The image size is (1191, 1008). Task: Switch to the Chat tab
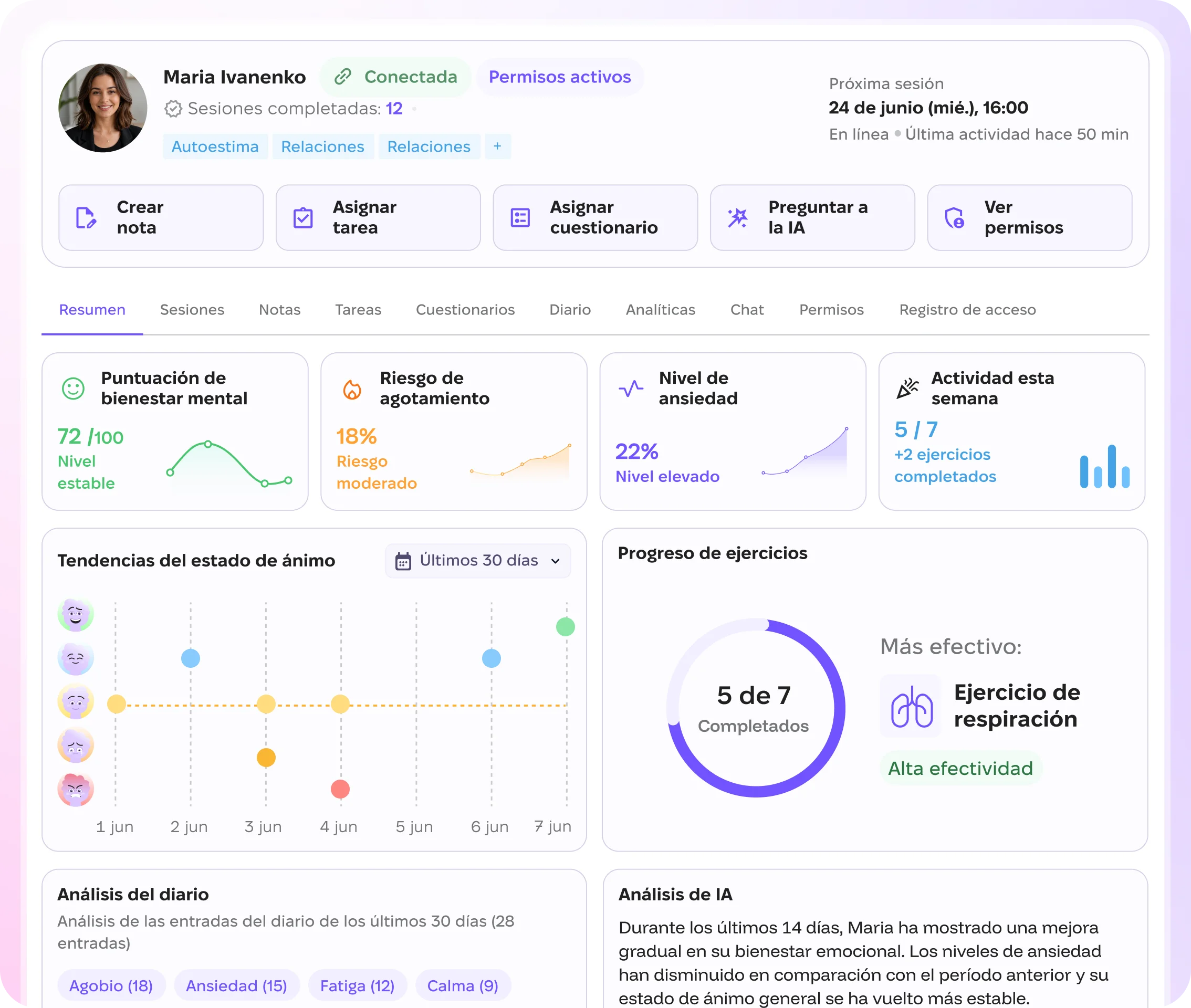pos(747,310)
